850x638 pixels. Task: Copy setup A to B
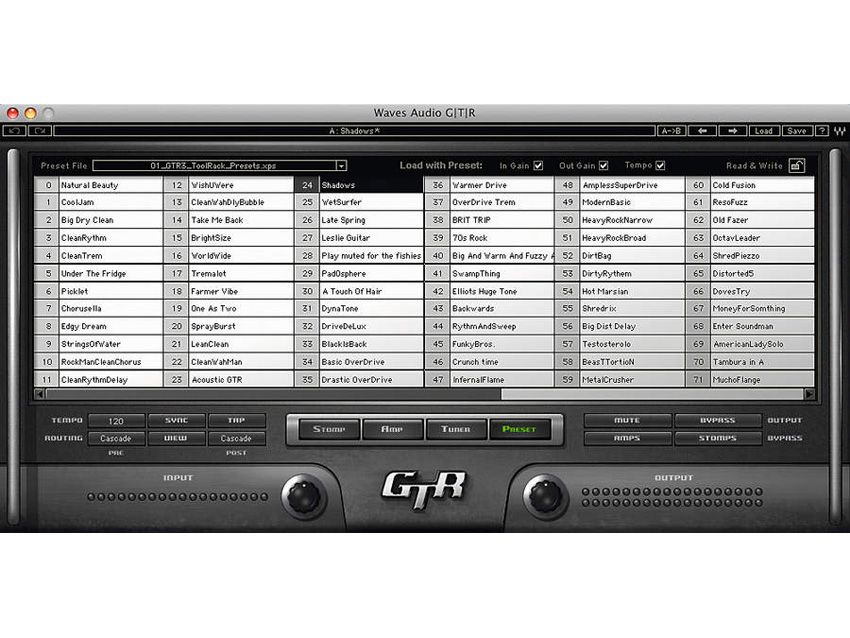tap(672, 131)
